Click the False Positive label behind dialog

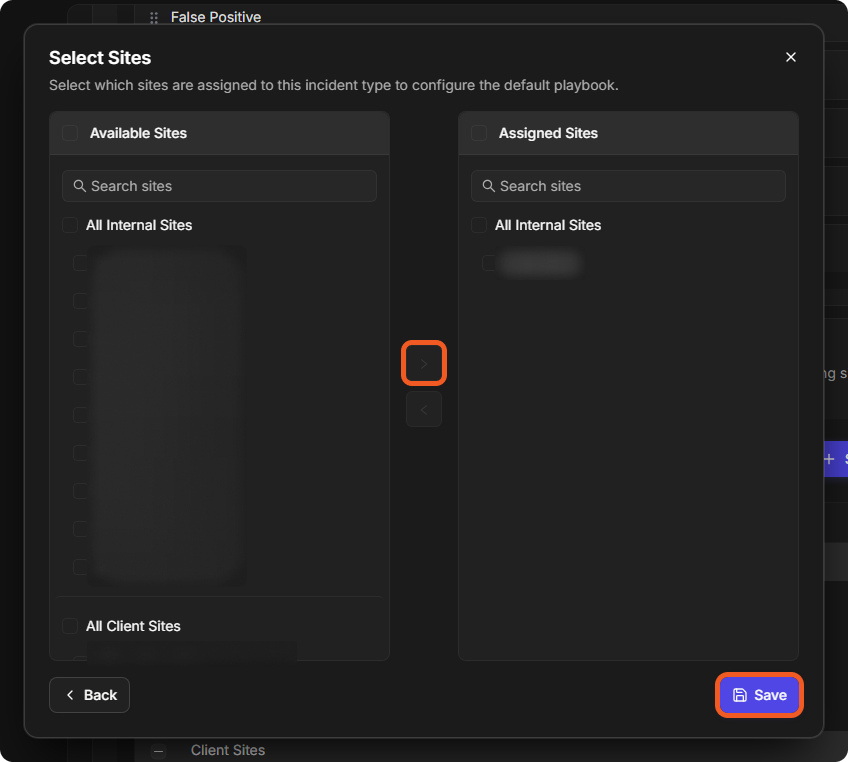point(216,17)
